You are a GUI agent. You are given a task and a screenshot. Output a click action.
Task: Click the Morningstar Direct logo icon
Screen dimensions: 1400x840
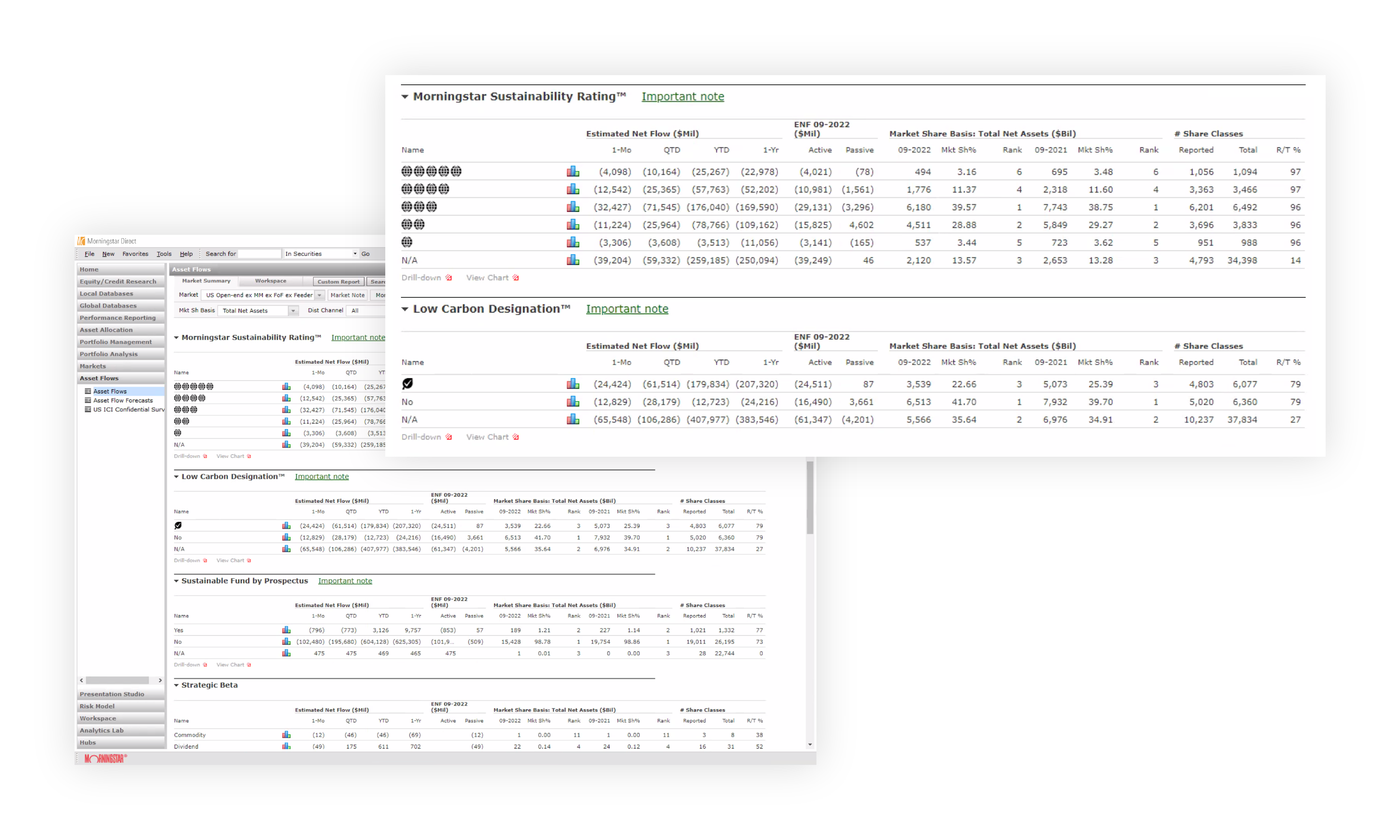click(x=82, y=241)
